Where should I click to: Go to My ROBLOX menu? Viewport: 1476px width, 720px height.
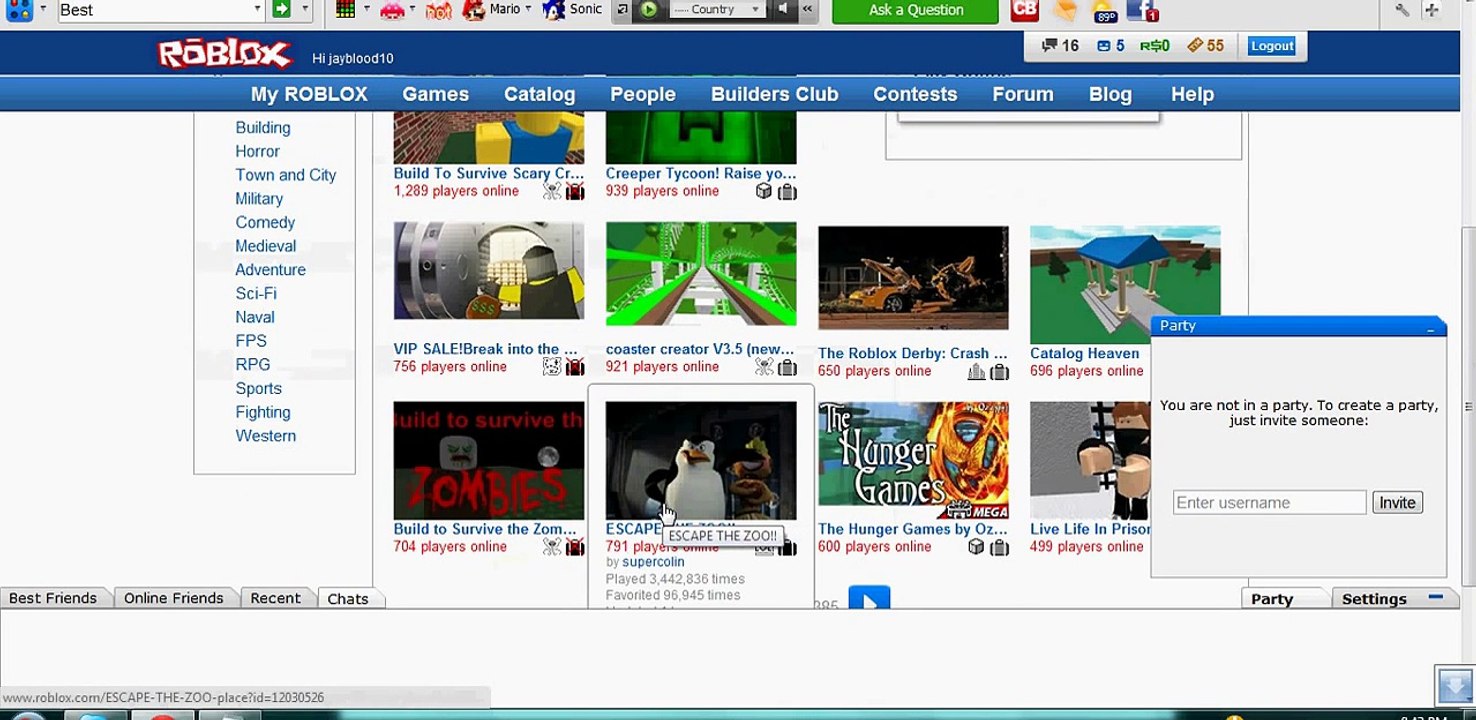[x=309, y=94]
